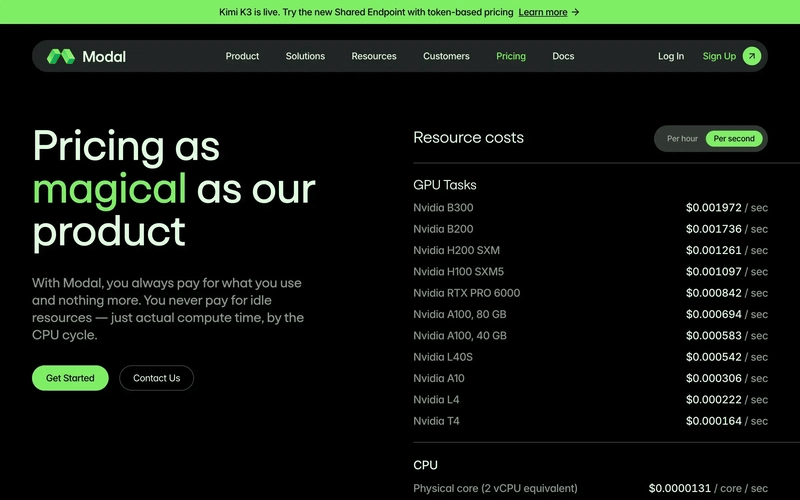Click the $0.000842 / sec price
800x500 pixels.
coord(727,293)
